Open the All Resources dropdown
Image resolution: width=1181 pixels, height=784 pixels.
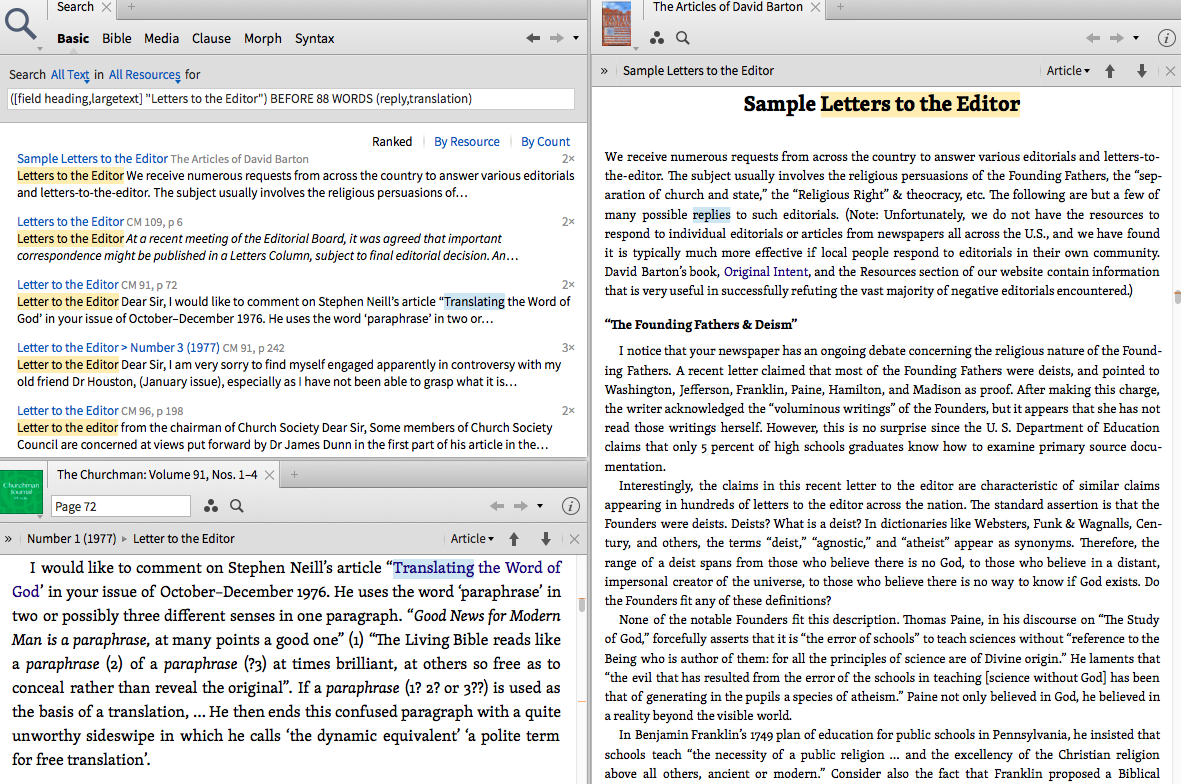click(x=145, y=75)
